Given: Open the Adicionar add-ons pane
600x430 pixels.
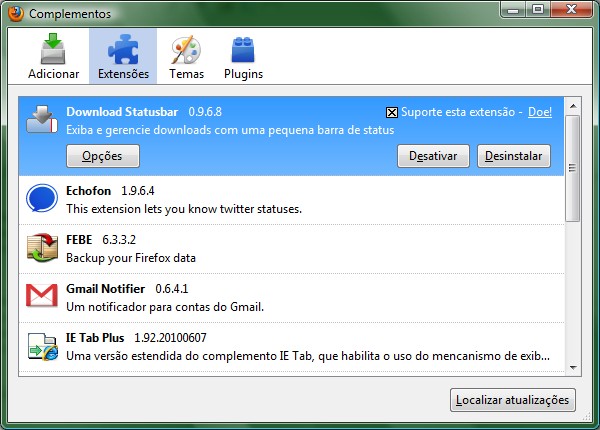Looking at the screenshot, I should point(53,56).
